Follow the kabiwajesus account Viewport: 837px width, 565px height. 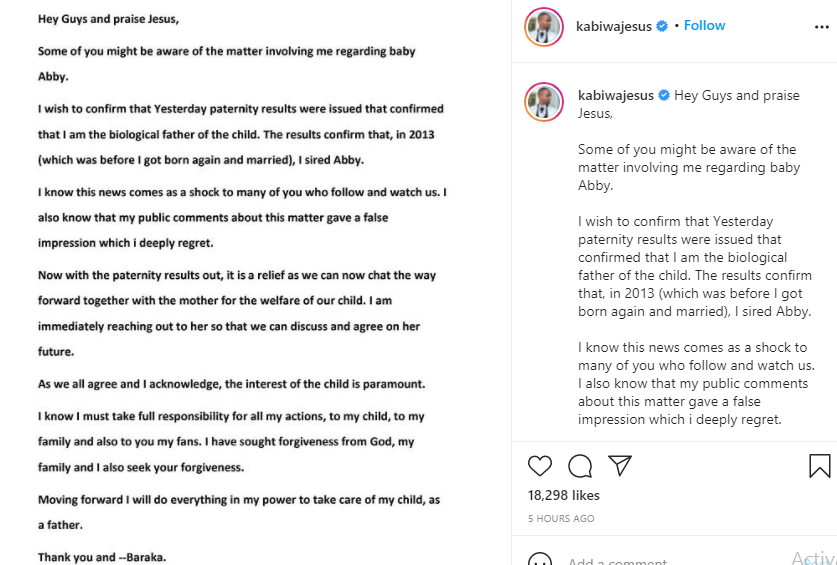click(704, 26)
